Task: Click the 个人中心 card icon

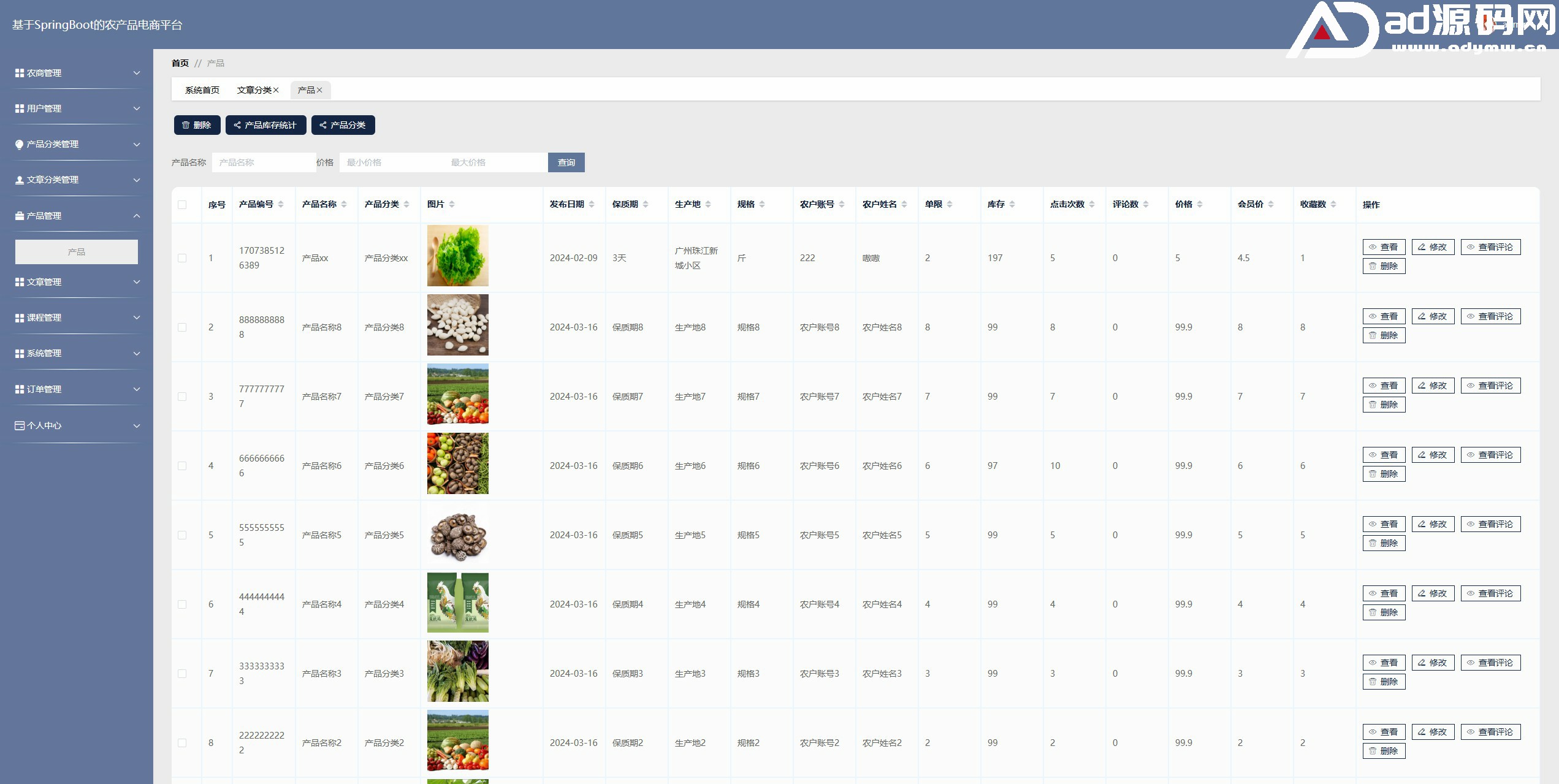Action: point(20,425)
